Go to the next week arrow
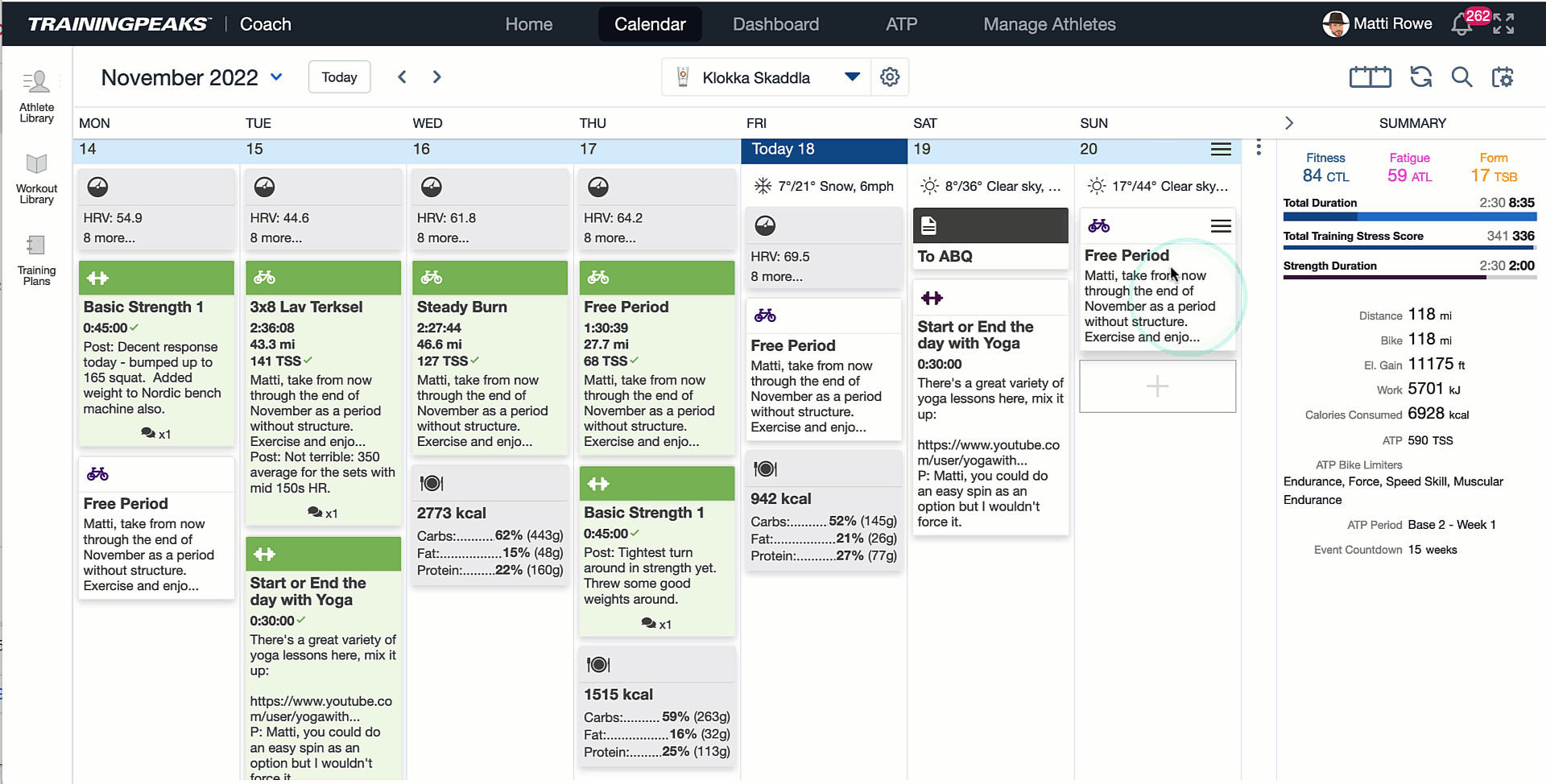This screenshot has height=784, width=1546. [x=437, y=77]
